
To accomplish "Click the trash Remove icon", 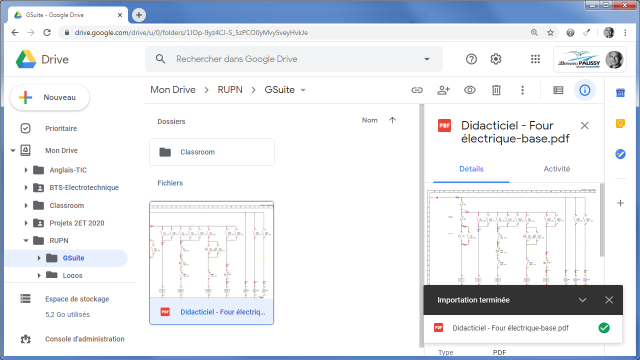I will [496, 90].
